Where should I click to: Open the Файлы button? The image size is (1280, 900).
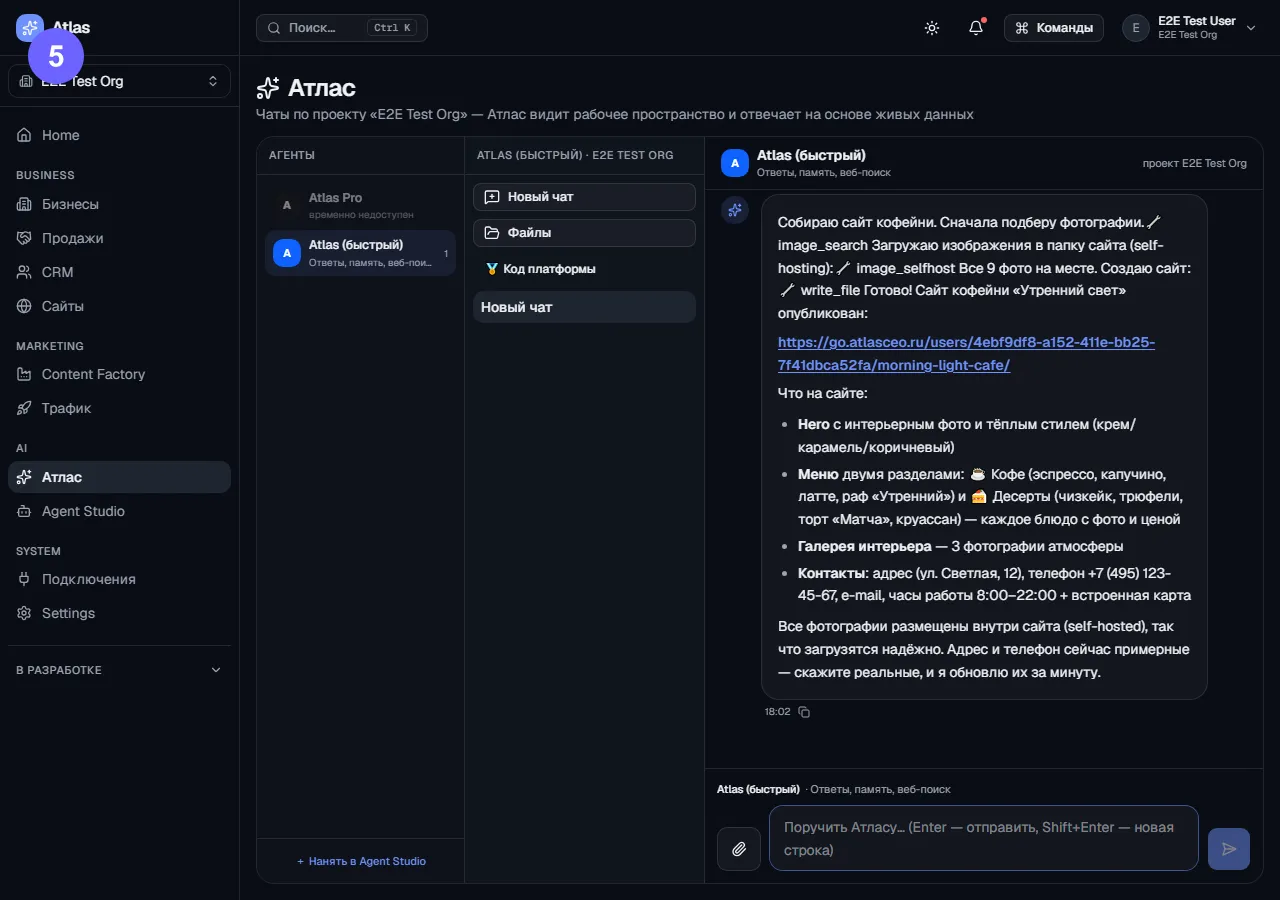584,233
